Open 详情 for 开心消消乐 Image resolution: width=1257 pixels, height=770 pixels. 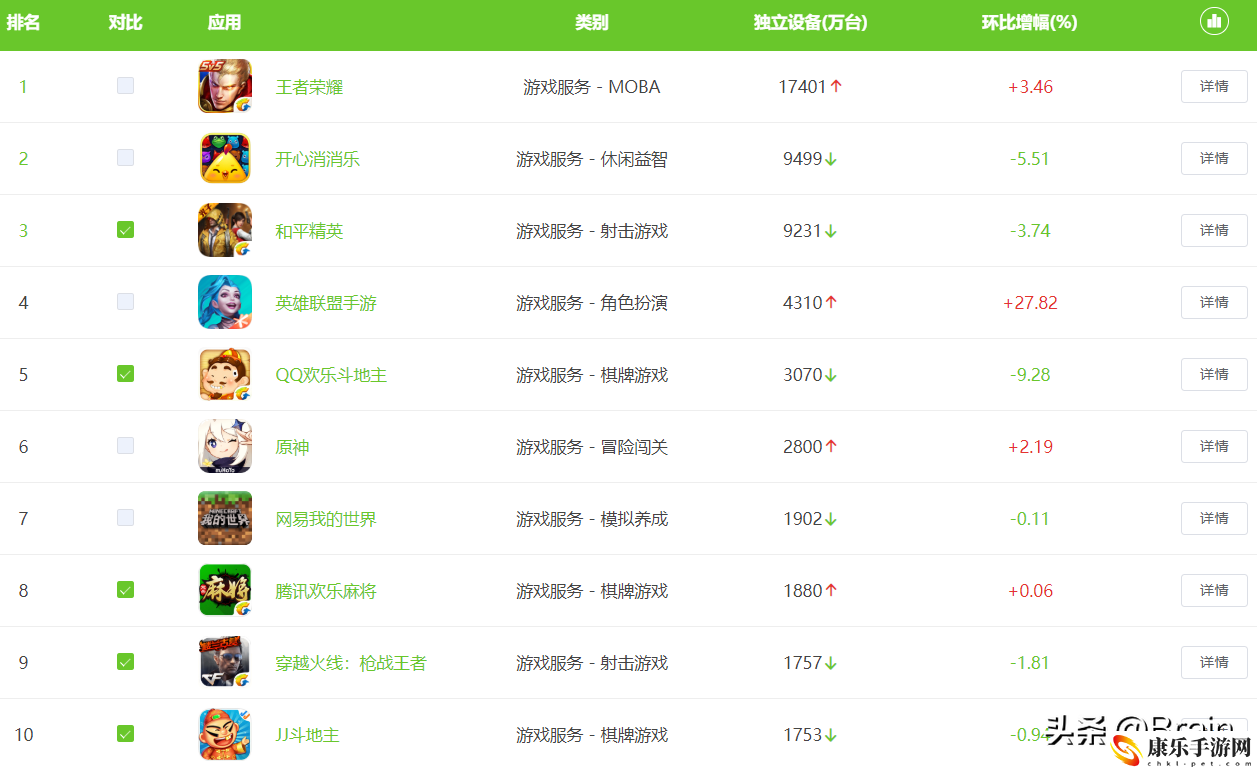pos(1214,158)
